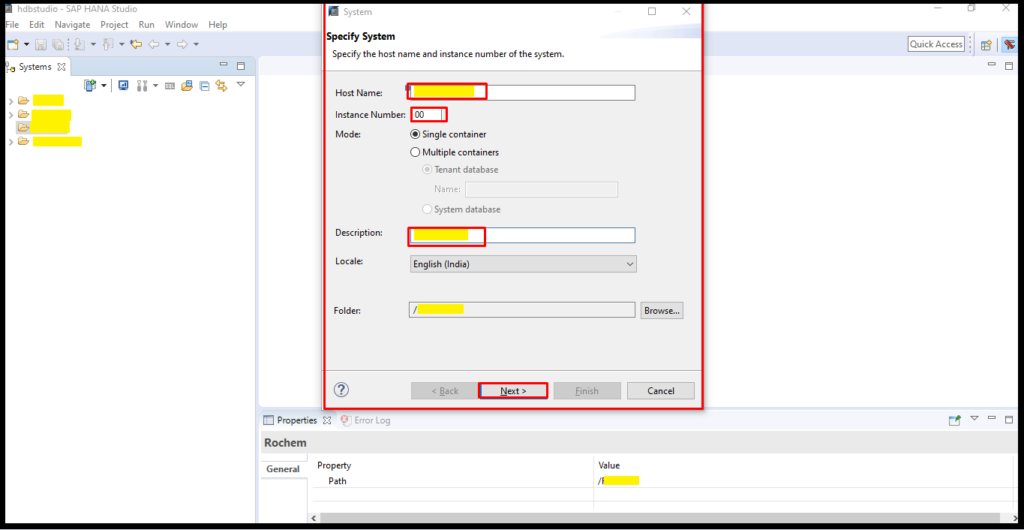Open the New icon dropdown arrow
This screenshot has width=1024, height=530.
pos(26,44)
